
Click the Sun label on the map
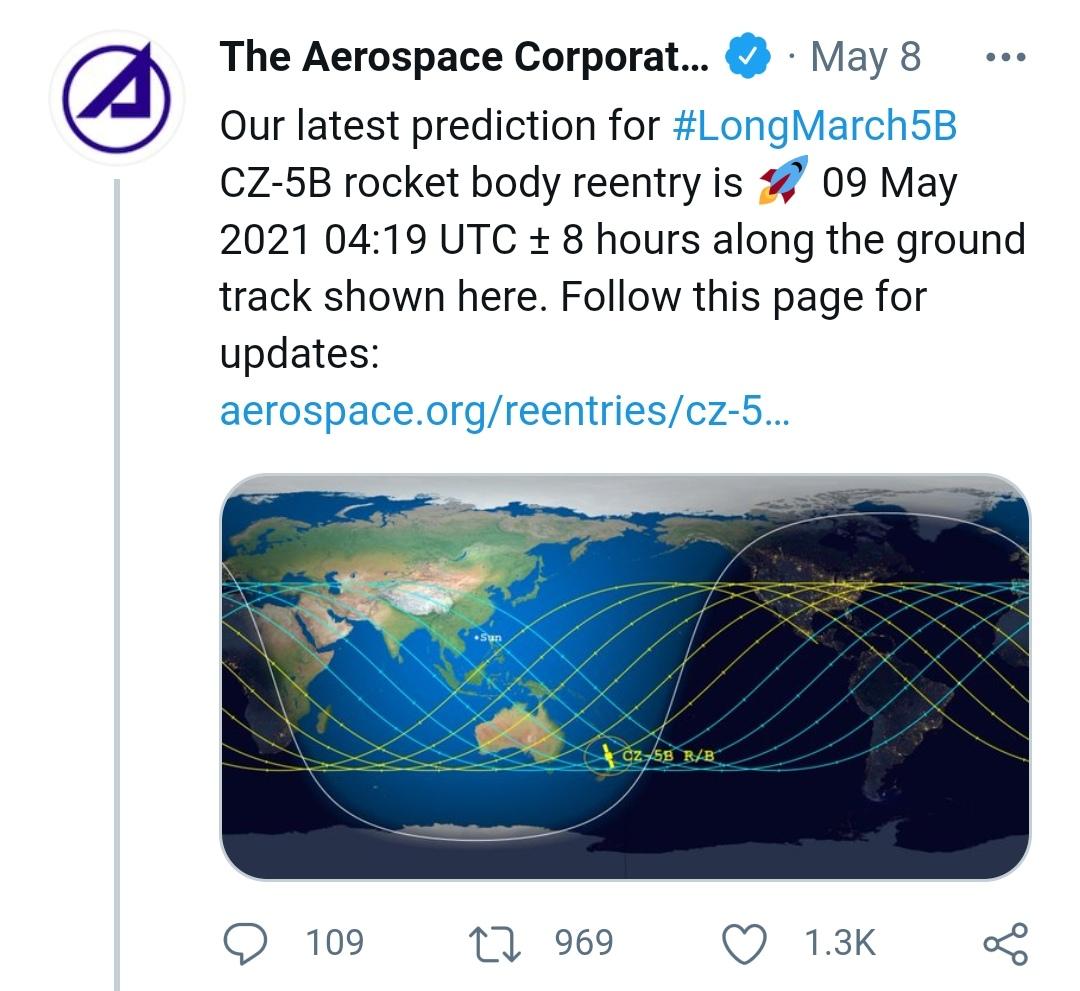(x=489, y=637)
